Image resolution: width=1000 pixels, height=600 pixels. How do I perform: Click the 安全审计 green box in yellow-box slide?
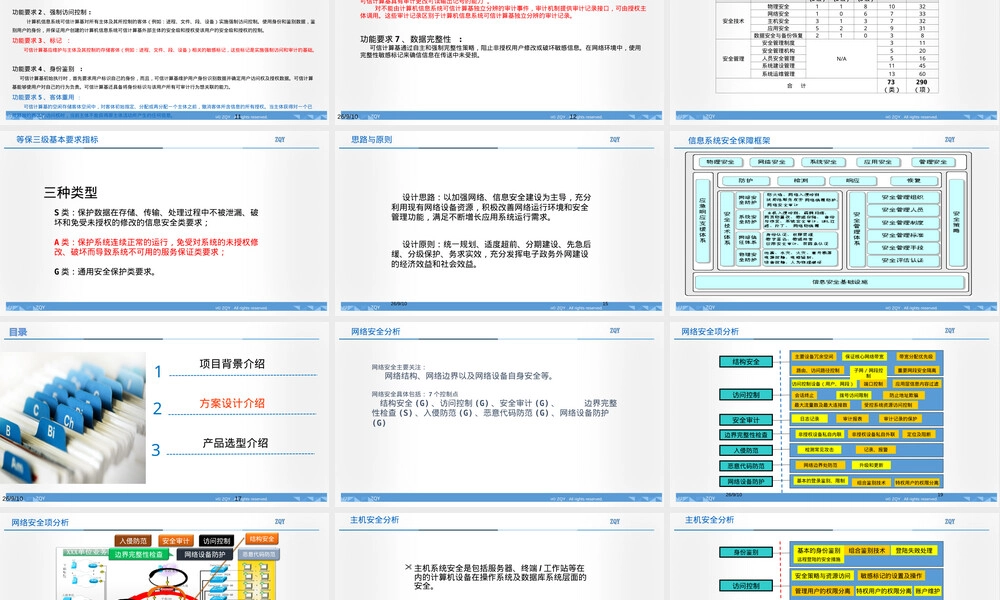(x=746, y=420)
